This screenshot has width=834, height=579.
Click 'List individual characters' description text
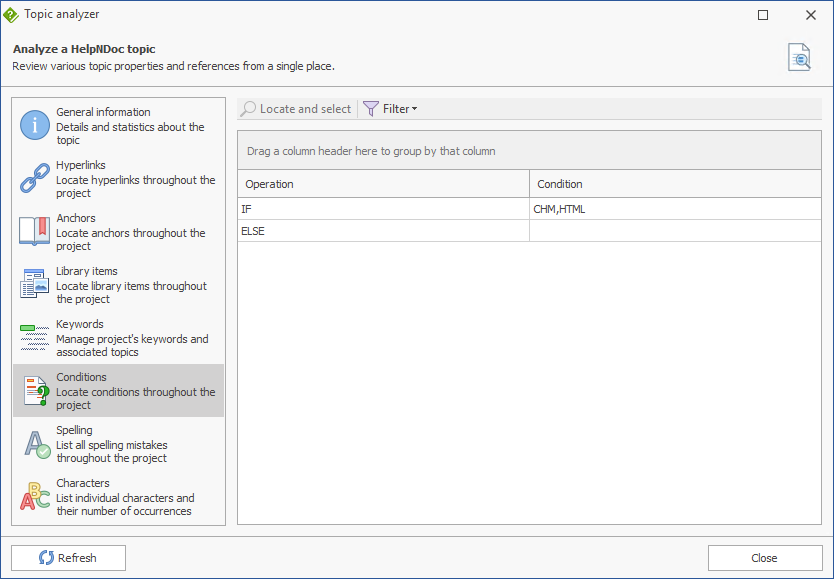click(125, 505)
